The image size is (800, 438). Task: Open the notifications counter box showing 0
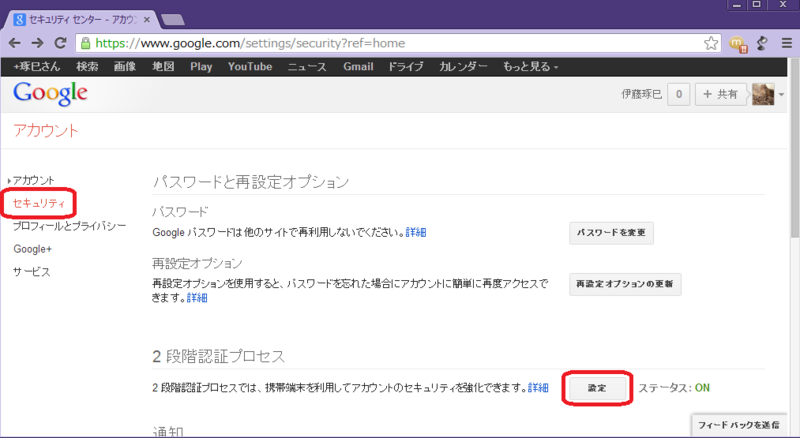click(x=679, y=94)
